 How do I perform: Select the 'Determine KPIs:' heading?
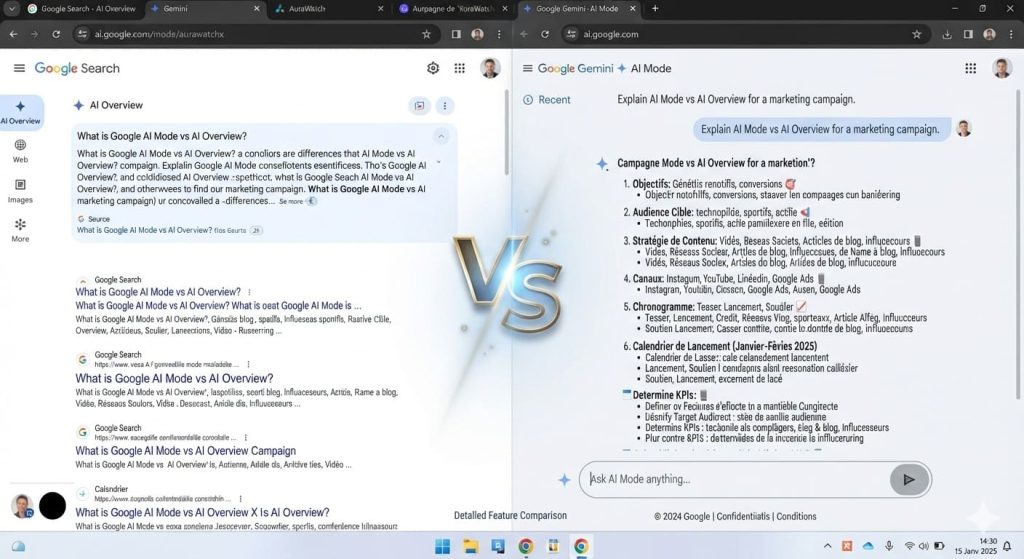click(x=663, y=395)
